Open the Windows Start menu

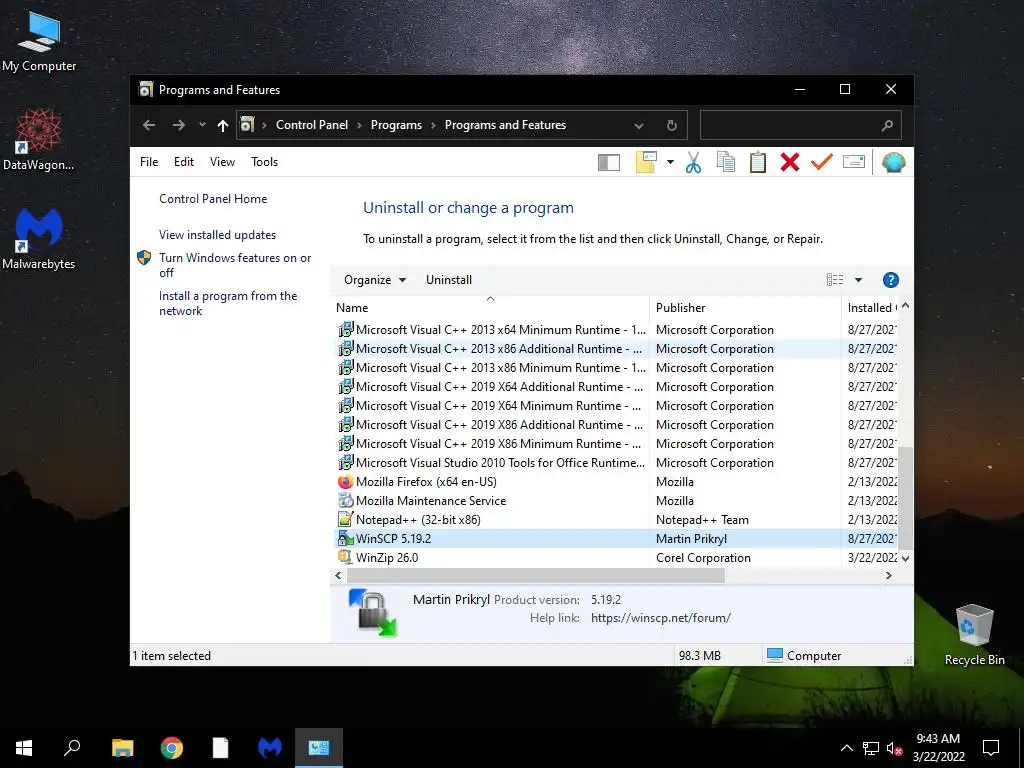[24, 748]
